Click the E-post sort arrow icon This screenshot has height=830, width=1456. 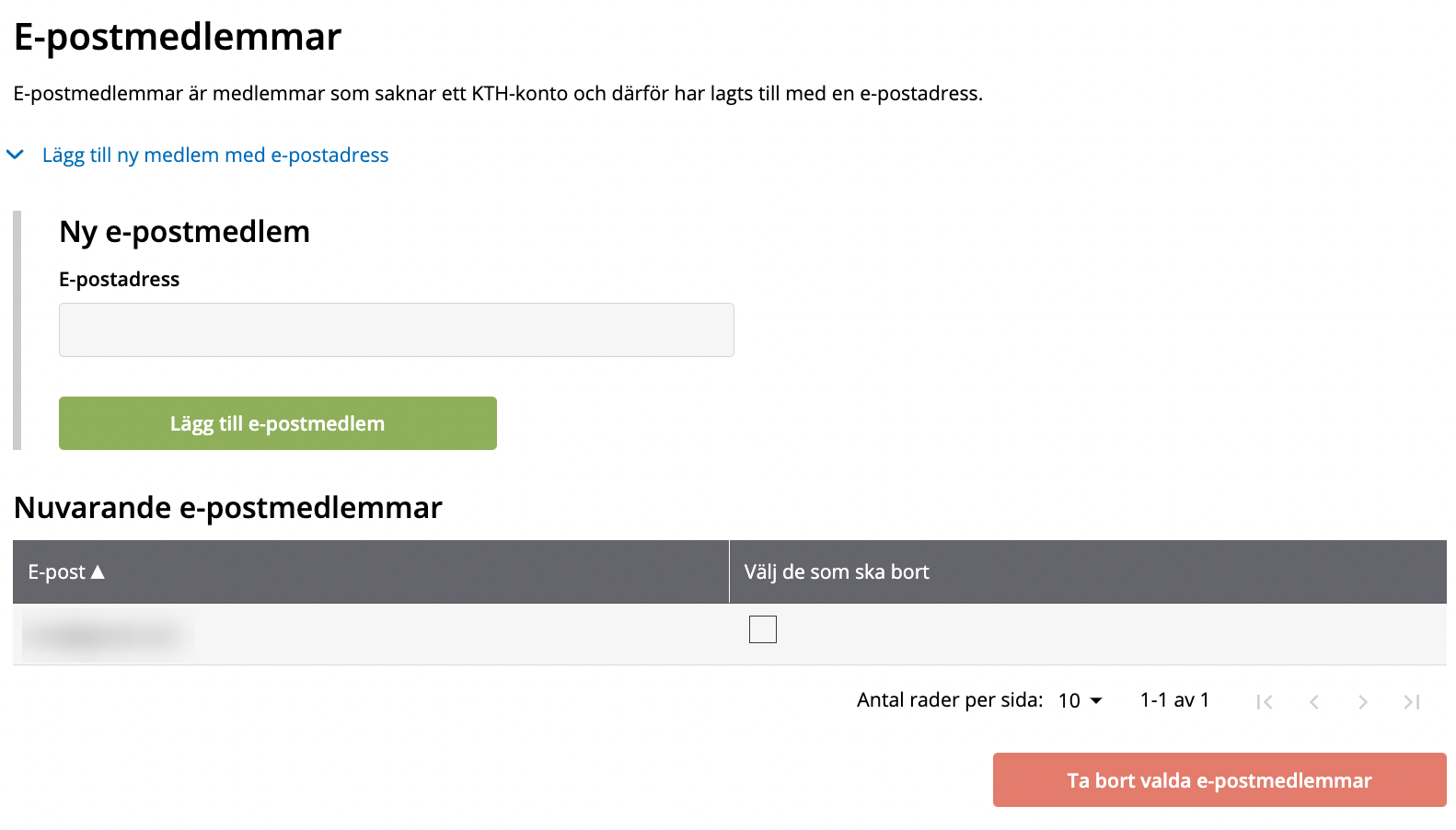click(98, 572)
